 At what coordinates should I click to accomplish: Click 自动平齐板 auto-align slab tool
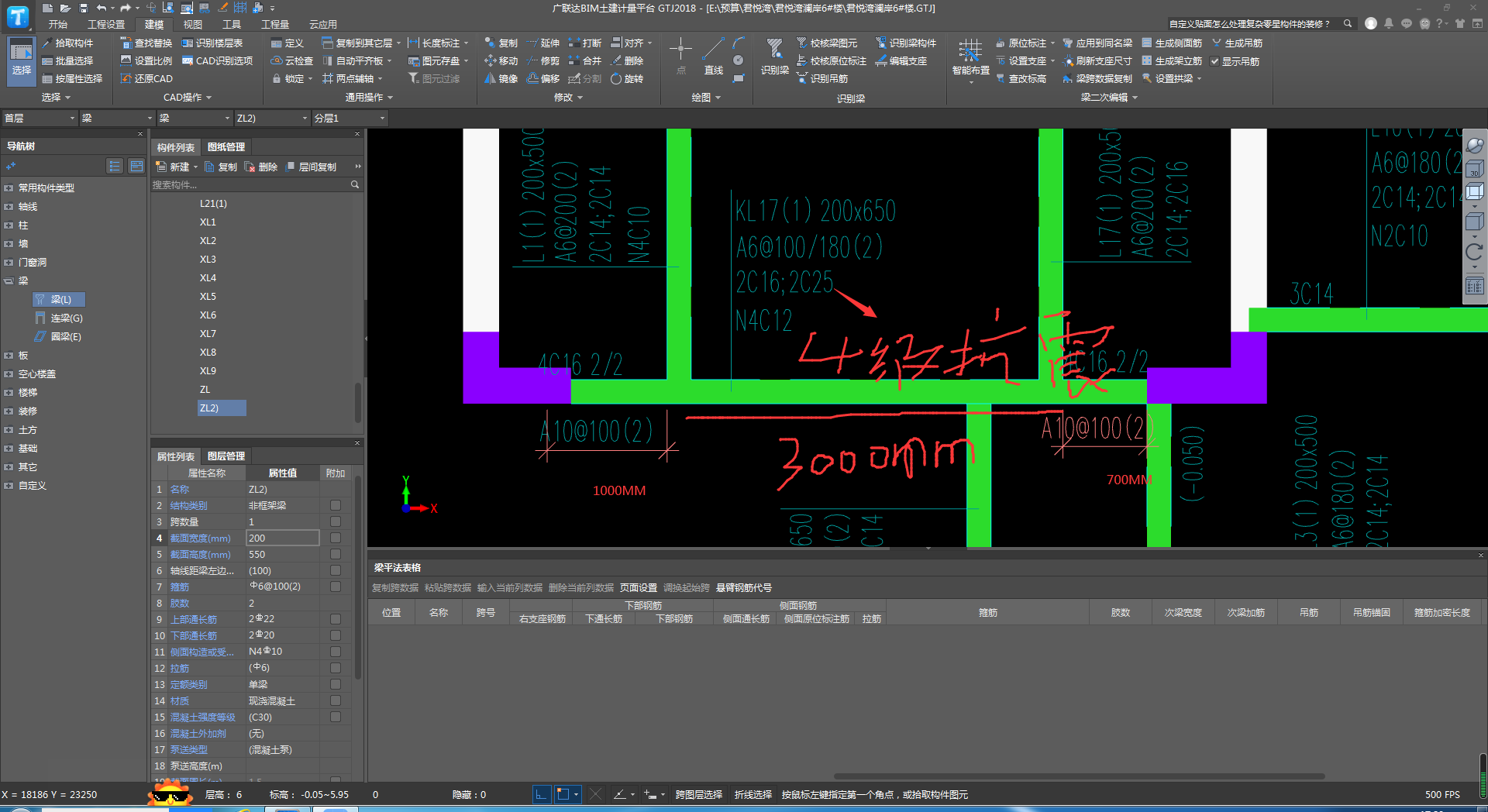(356, 61)
